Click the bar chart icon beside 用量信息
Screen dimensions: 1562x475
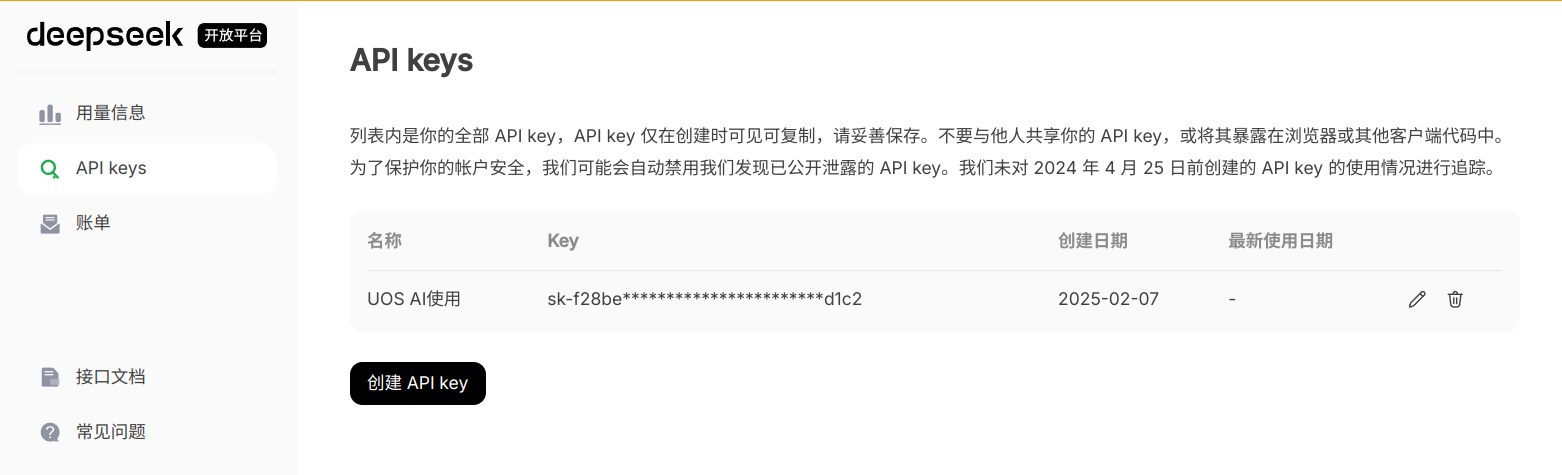(x=50, y=114)
